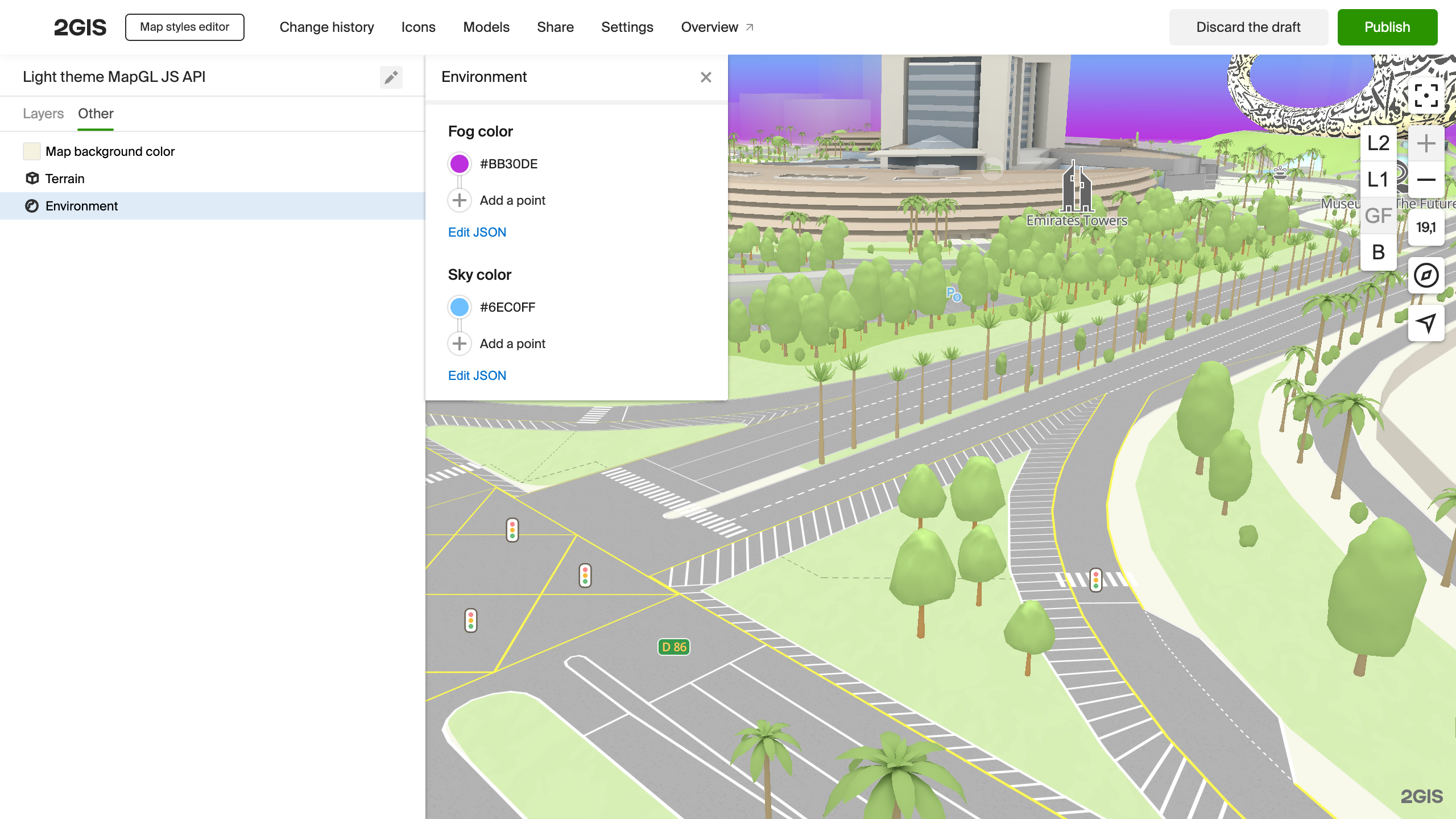Click plus icon to add fog point
Viewport: 1456px width, 819px height.
tap(460, 200)
